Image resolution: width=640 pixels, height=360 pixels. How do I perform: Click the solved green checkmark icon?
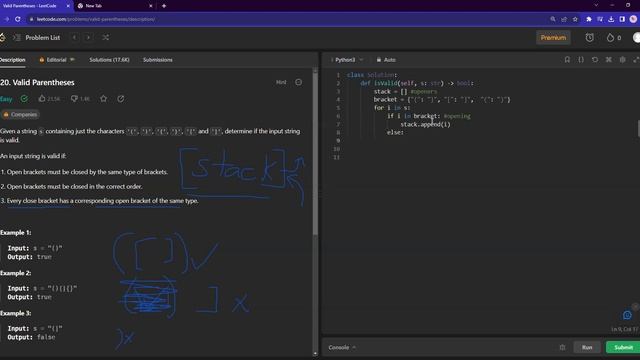tap(24, 99)
